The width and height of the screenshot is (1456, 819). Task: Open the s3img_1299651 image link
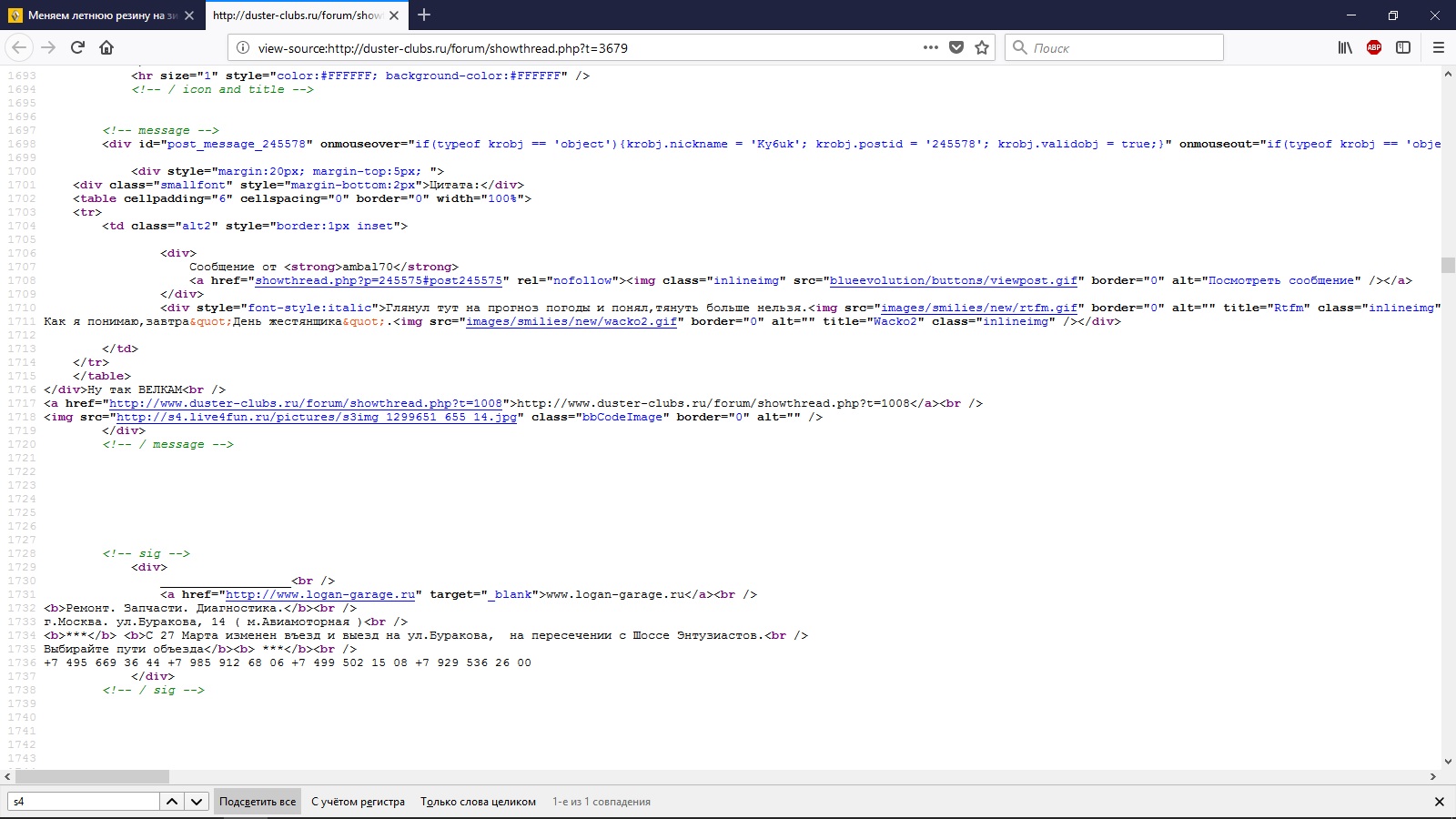pyautogui.click(x=317, y=417)
